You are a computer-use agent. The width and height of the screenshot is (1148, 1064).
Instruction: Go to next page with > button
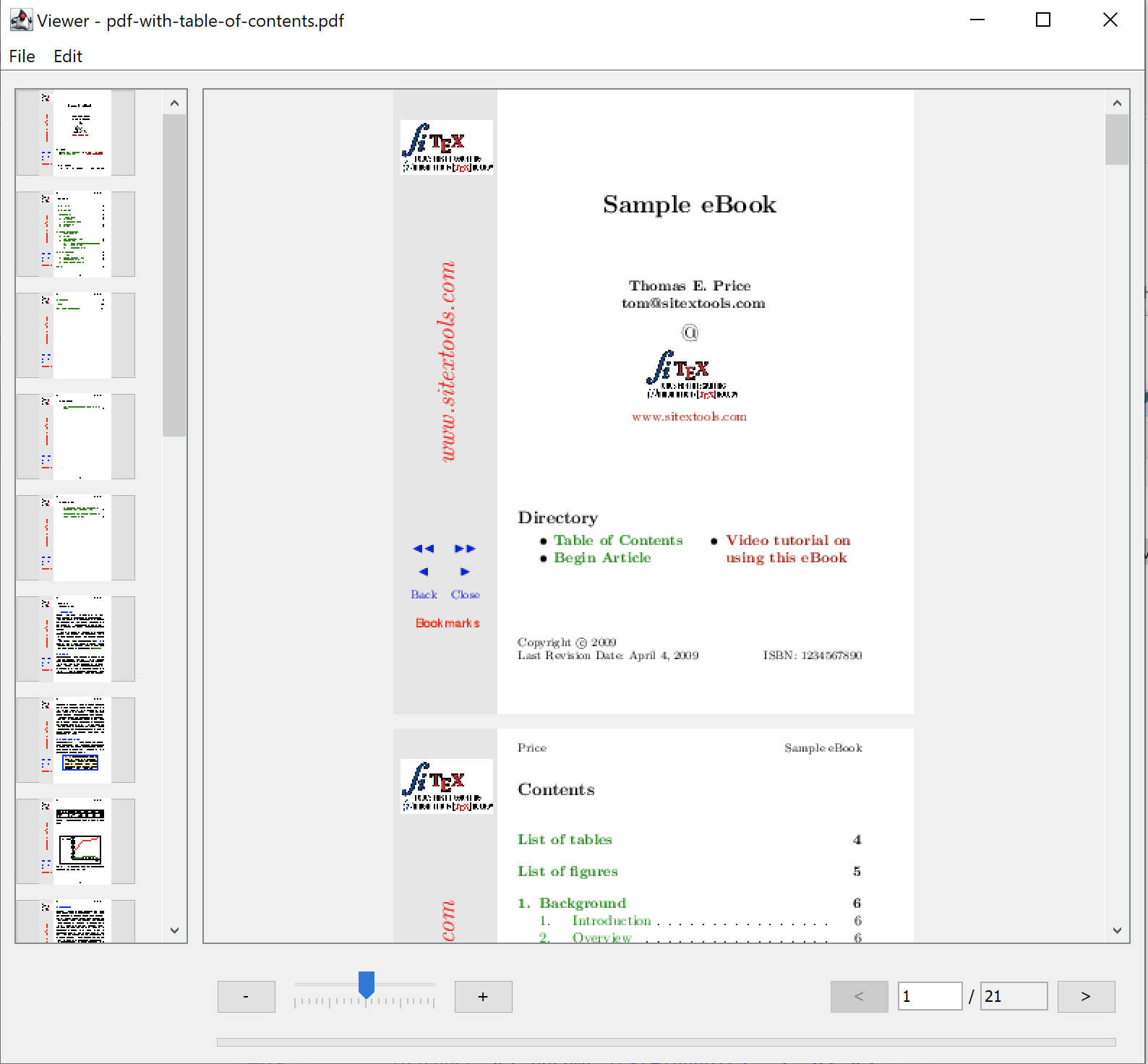click(x=1085, y=996)
